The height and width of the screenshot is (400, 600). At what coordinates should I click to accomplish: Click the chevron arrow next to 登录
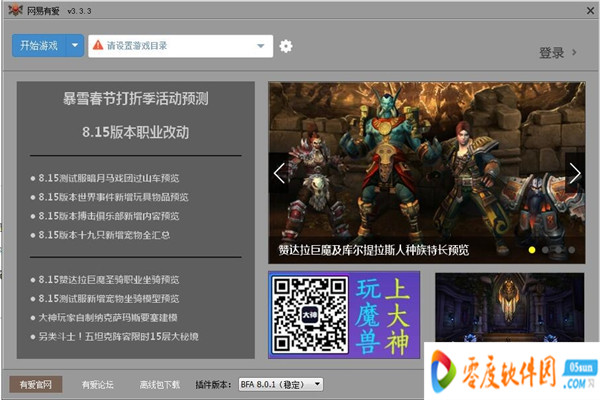[574, 52]
